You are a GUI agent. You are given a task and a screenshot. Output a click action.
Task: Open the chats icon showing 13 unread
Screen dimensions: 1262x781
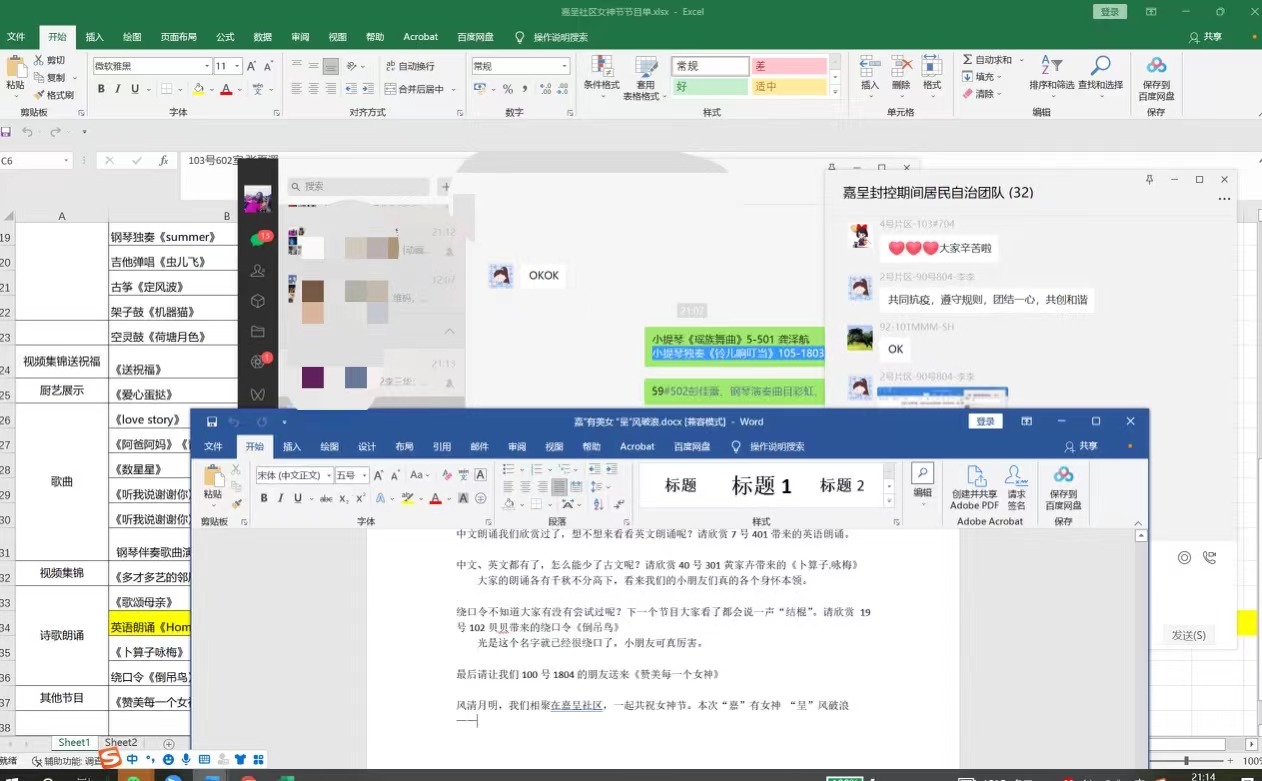point(255,237)
